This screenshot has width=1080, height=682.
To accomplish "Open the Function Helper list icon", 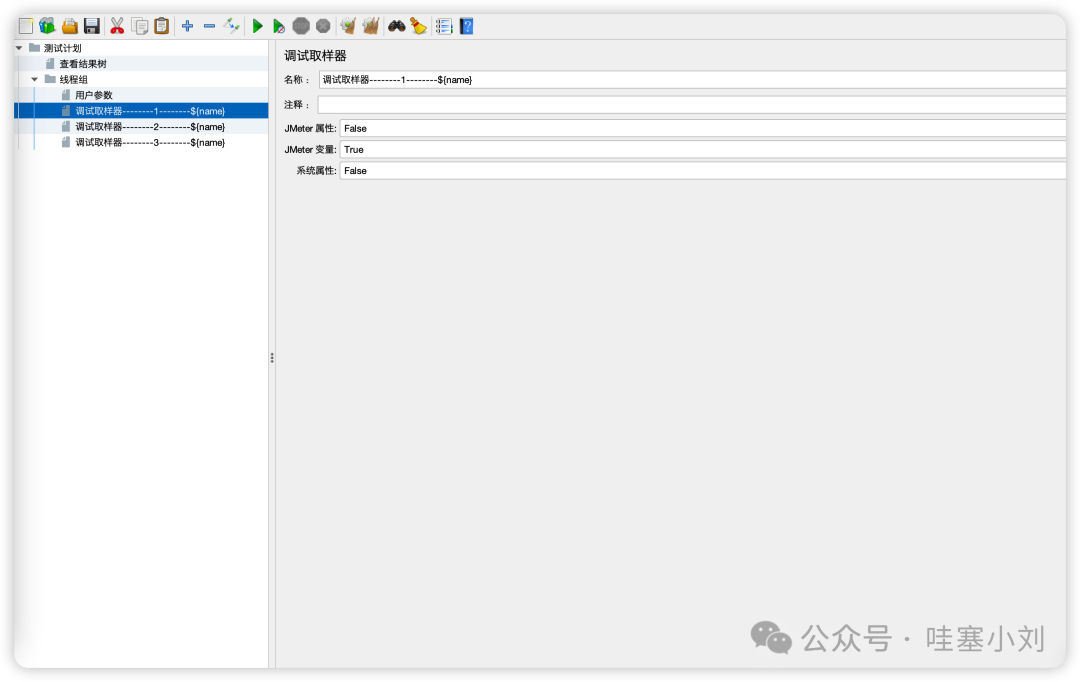I will point(444,26).
